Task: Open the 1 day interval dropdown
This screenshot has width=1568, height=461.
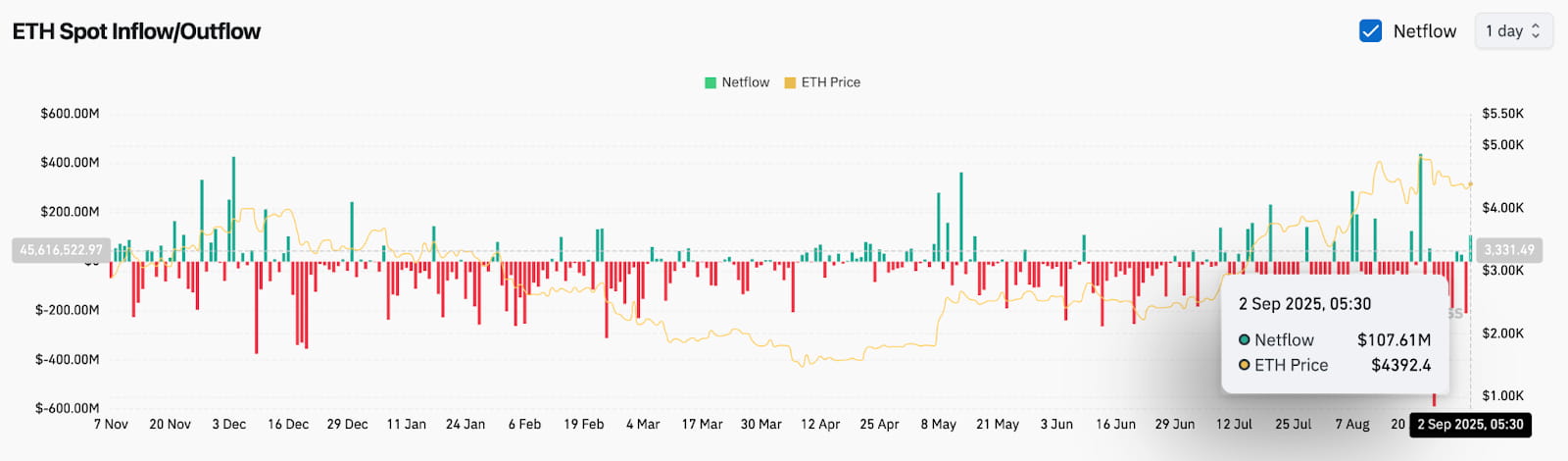Action: pyautogui.click(x=1513, y=31)
